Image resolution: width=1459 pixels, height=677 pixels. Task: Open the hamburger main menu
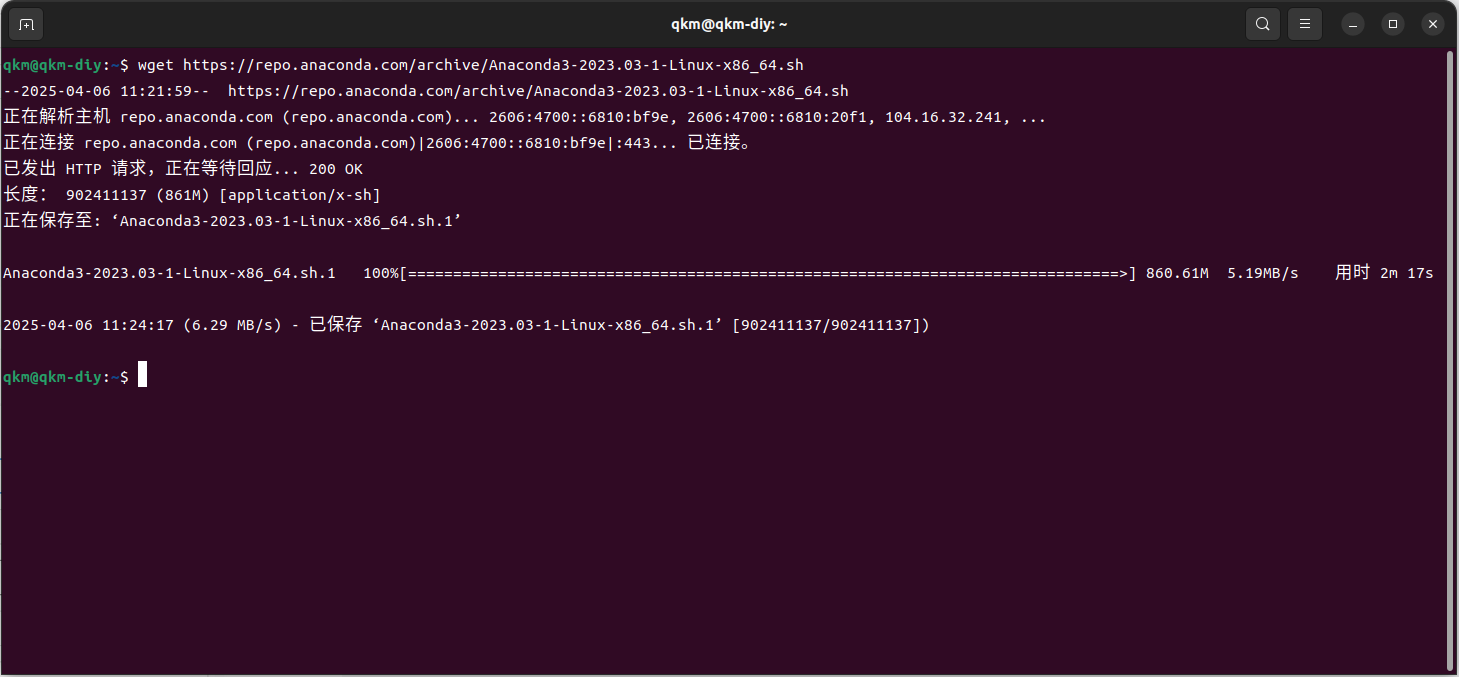click(x=1304, y=24)
